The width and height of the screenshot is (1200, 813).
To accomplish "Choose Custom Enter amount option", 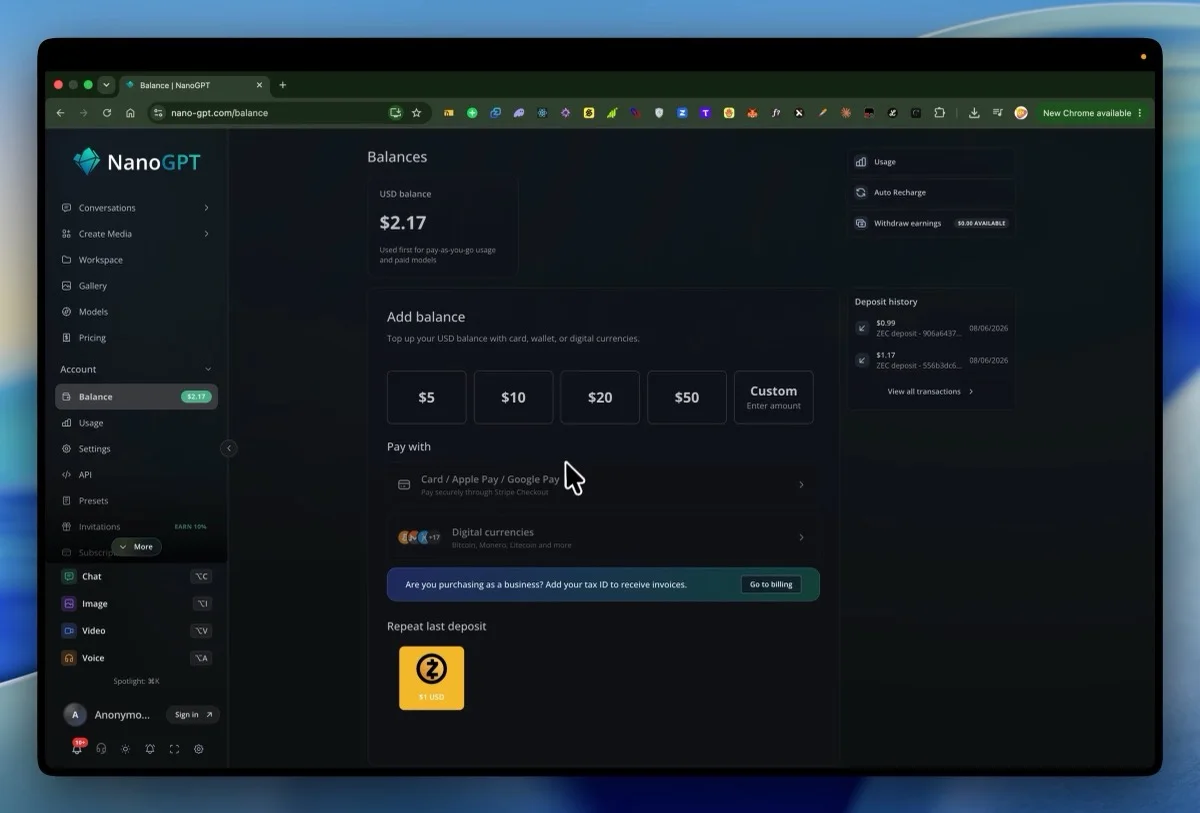I will pyautogui.click(x=774, y=398).
